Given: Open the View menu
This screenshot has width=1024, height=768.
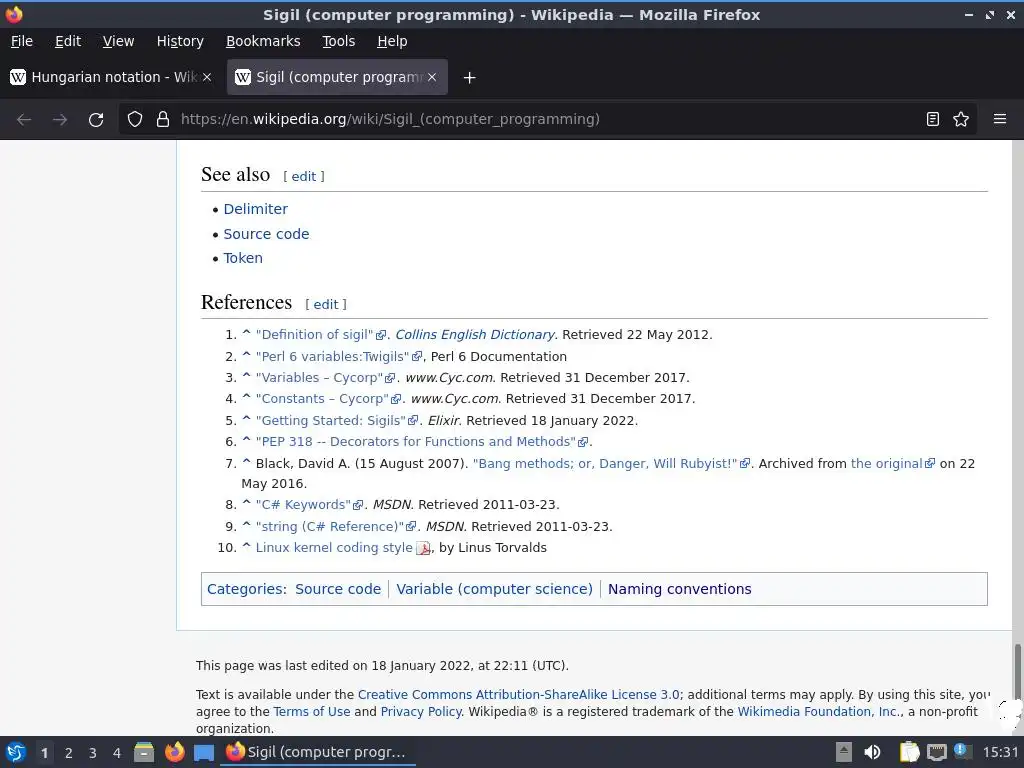Looking at the screenshot, I should pyautogui.click(x=118, y=41).
